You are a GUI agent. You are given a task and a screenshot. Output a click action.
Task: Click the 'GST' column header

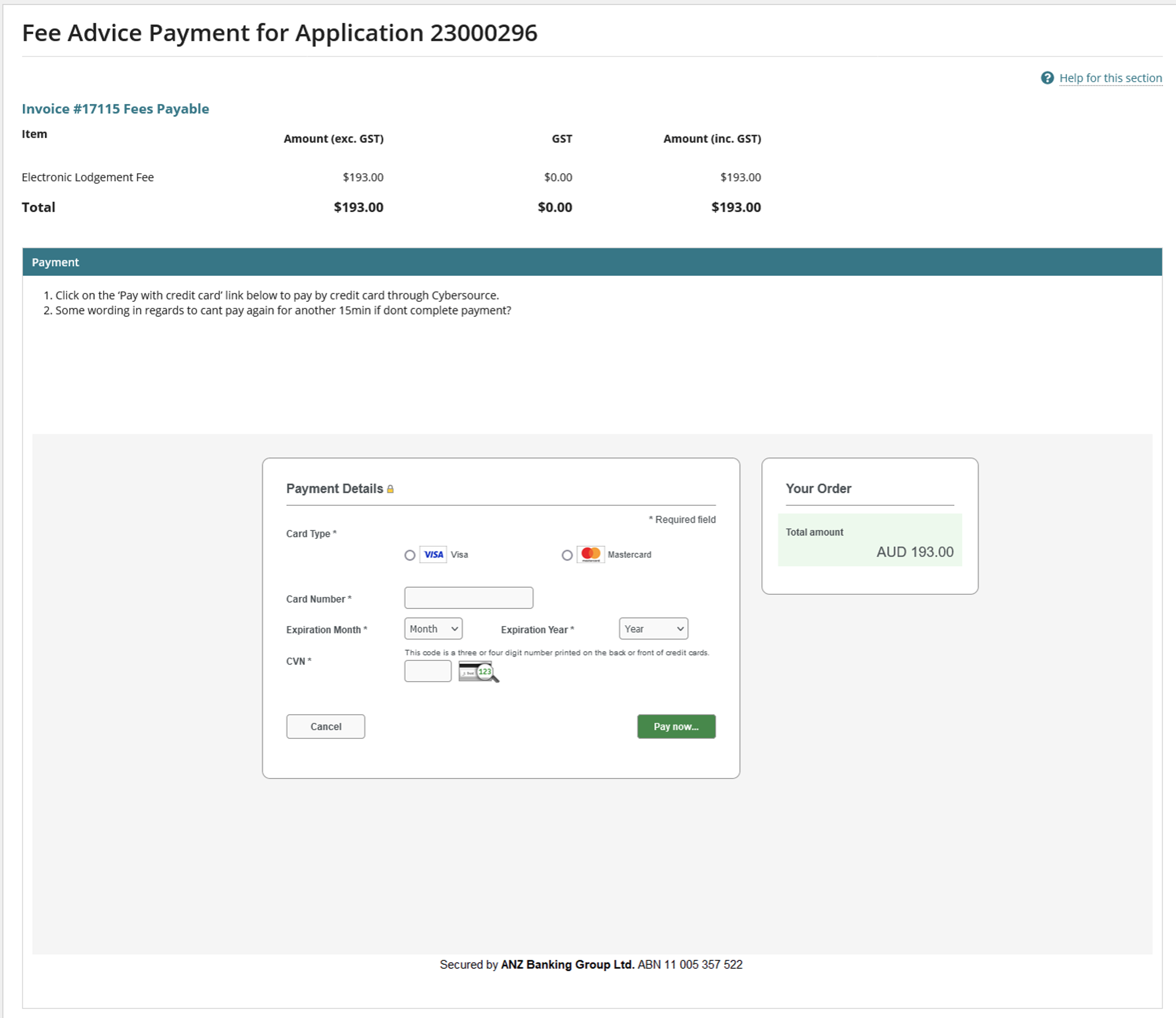tap(562, 138)
